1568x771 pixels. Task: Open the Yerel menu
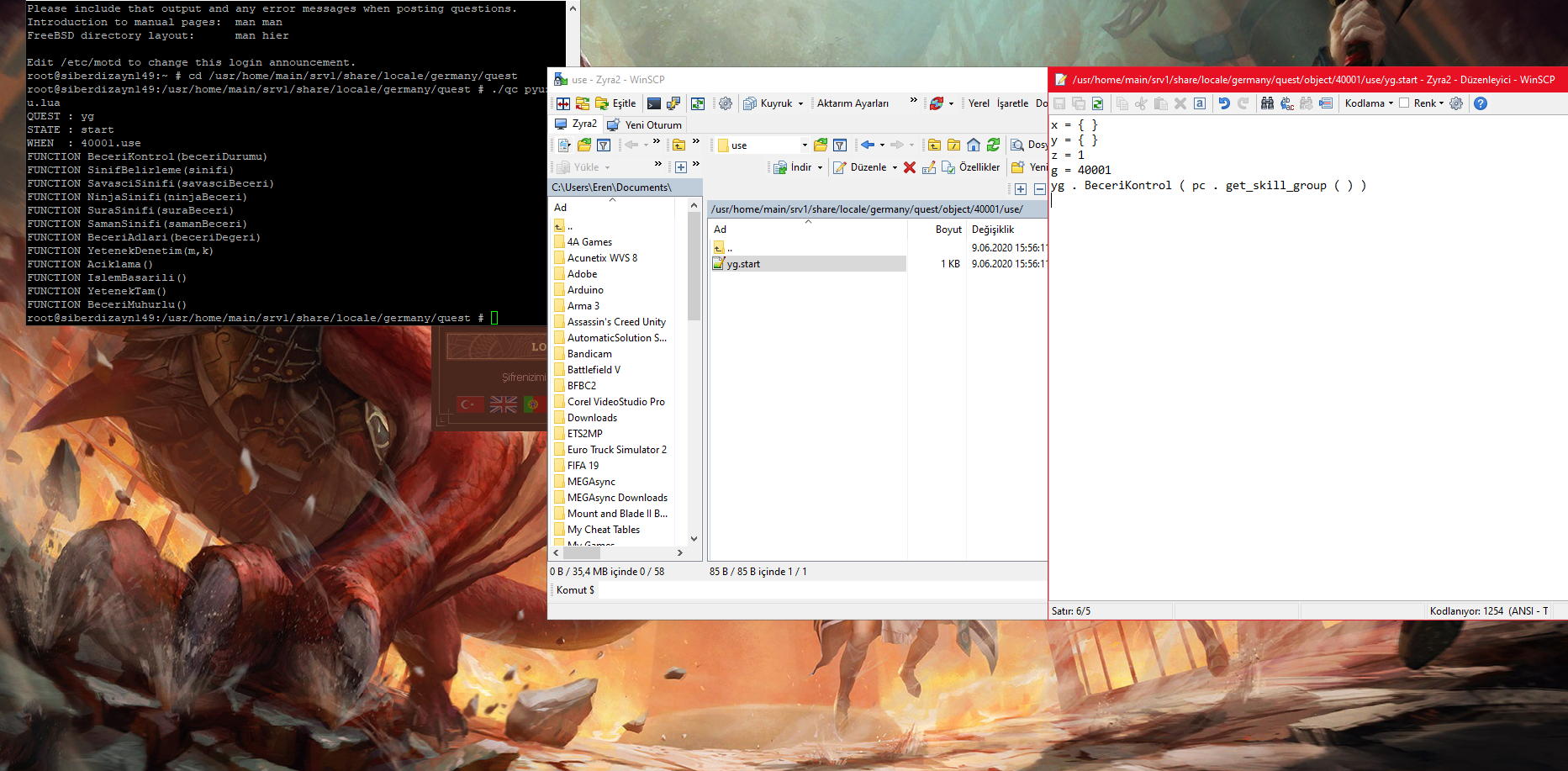coord(979,103)
